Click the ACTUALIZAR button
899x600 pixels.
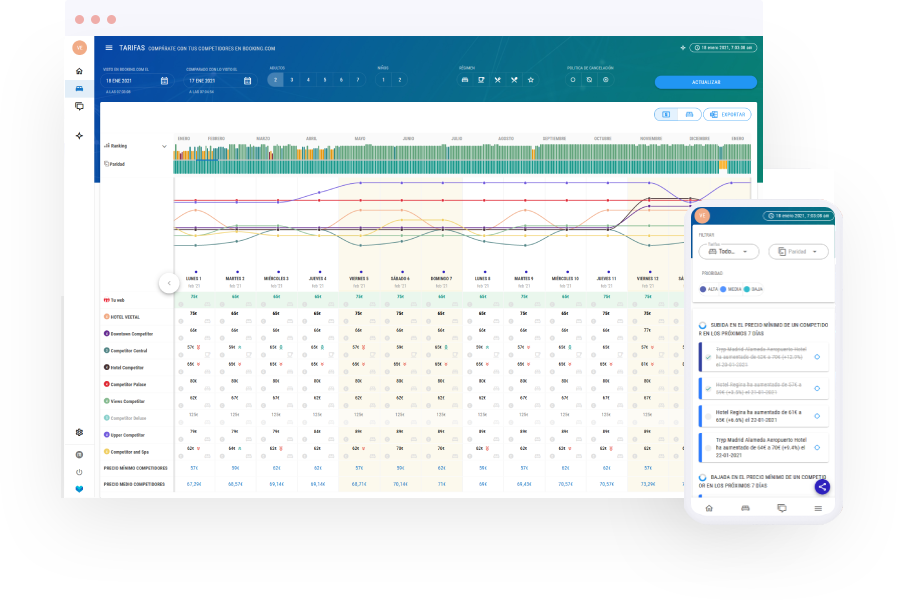pyautogui.click(x=706, y=82)
